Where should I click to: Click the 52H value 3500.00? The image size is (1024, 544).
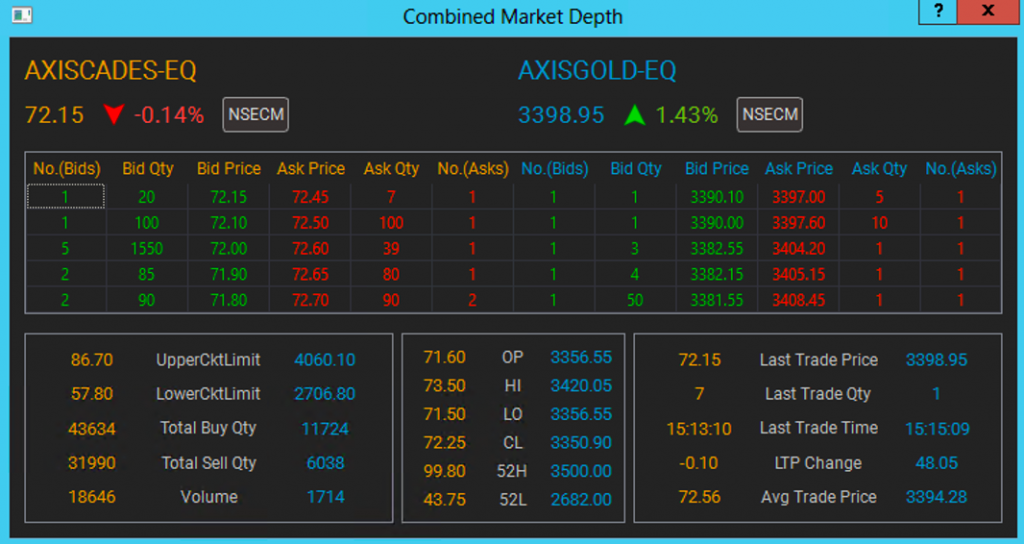[x=581, y=471]
